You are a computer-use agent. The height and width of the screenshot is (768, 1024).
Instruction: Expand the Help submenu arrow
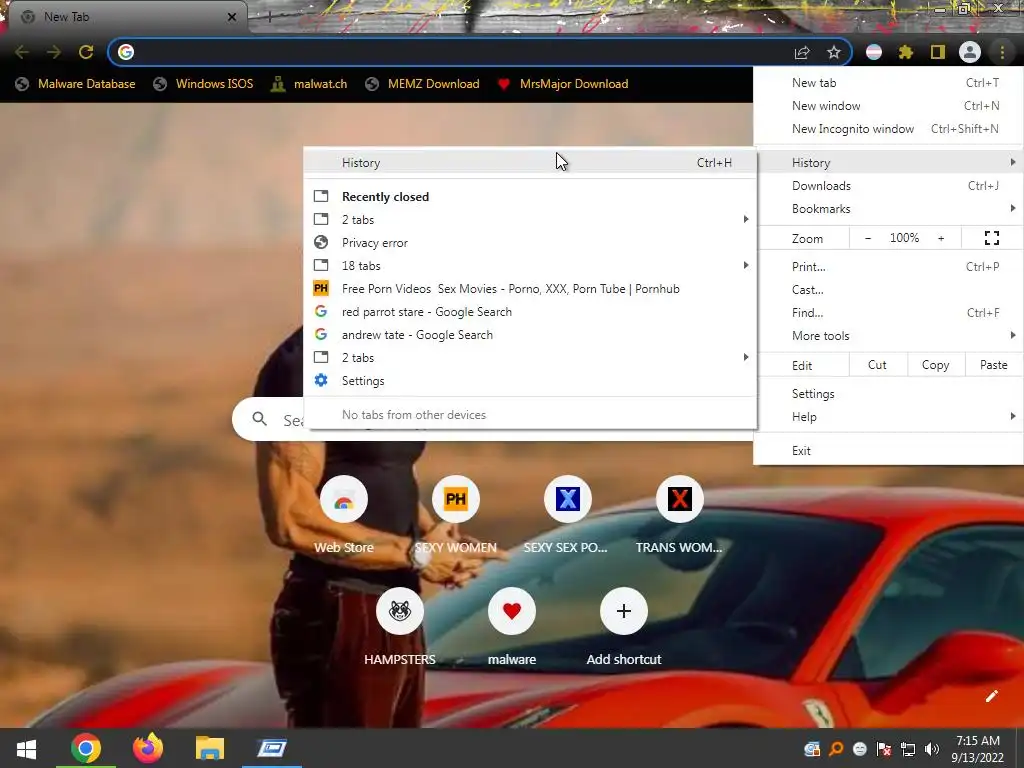pos(1012,416)
